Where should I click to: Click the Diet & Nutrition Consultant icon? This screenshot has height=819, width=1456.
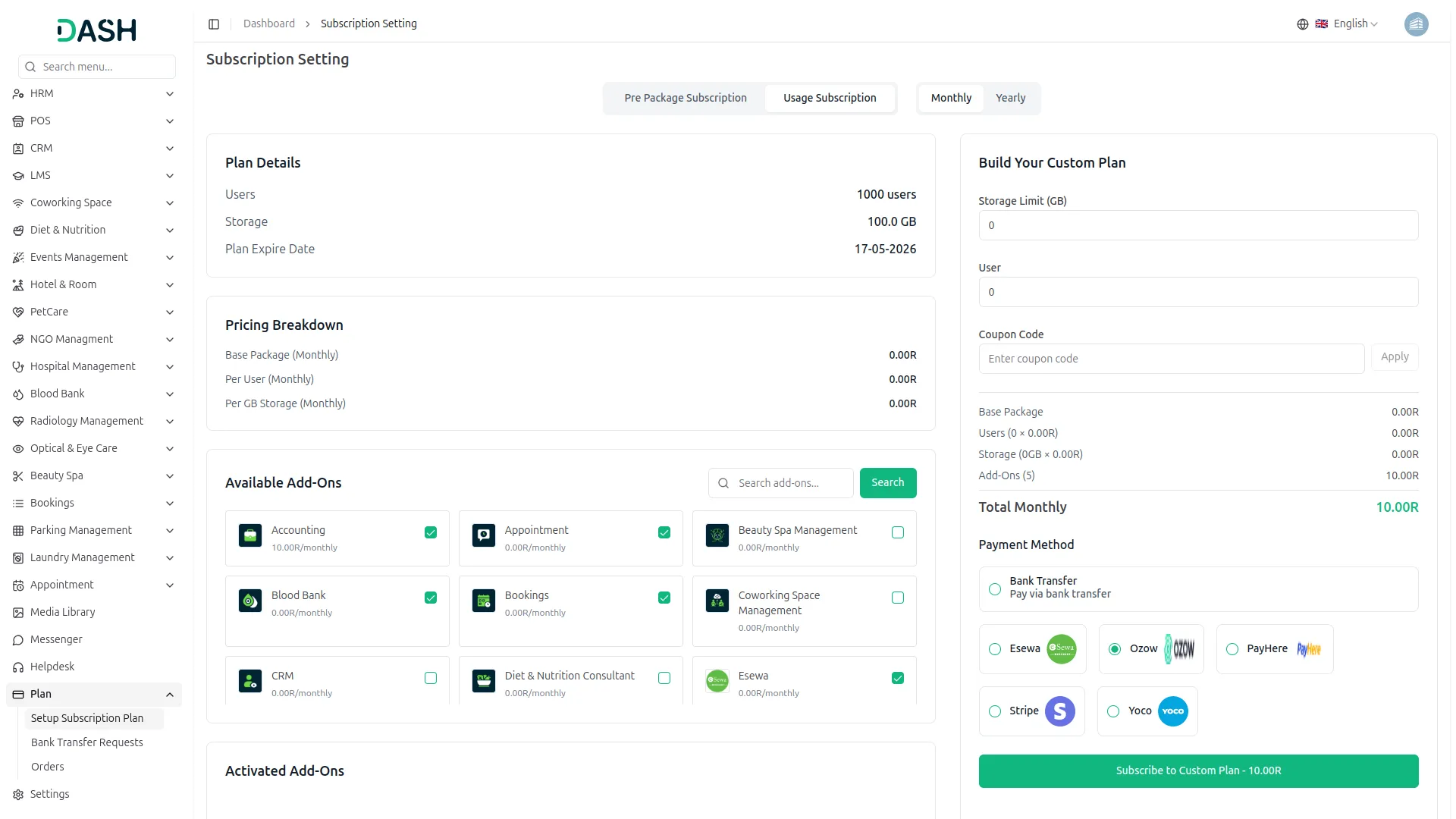483,681
